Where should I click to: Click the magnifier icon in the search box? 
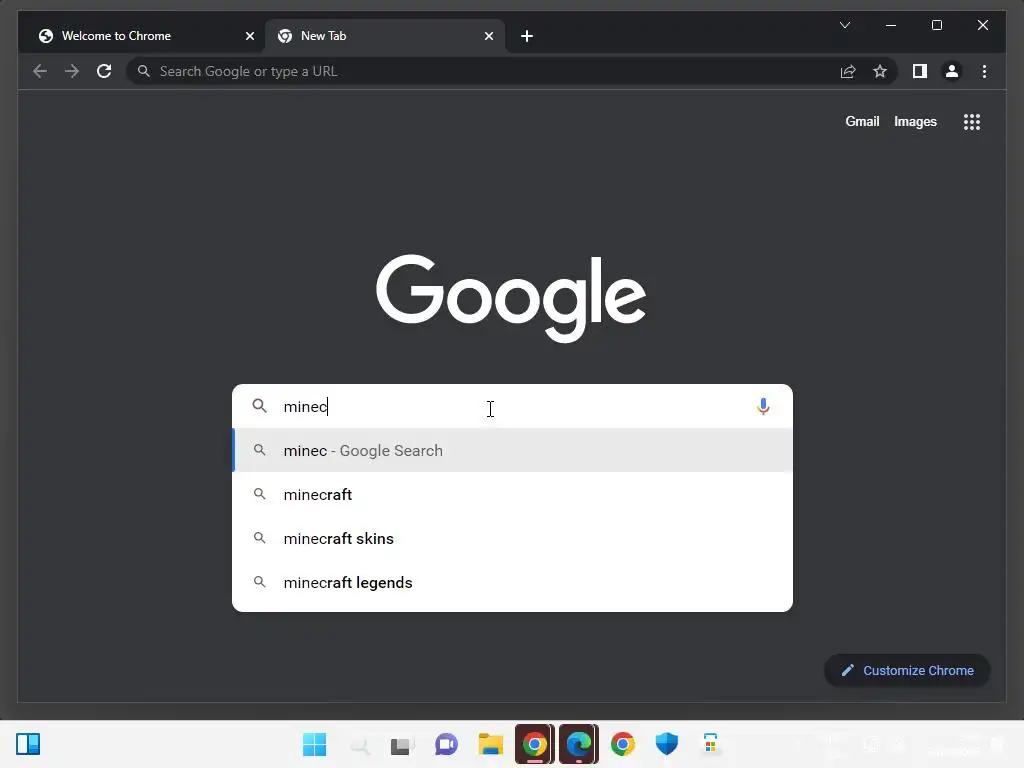259,406
